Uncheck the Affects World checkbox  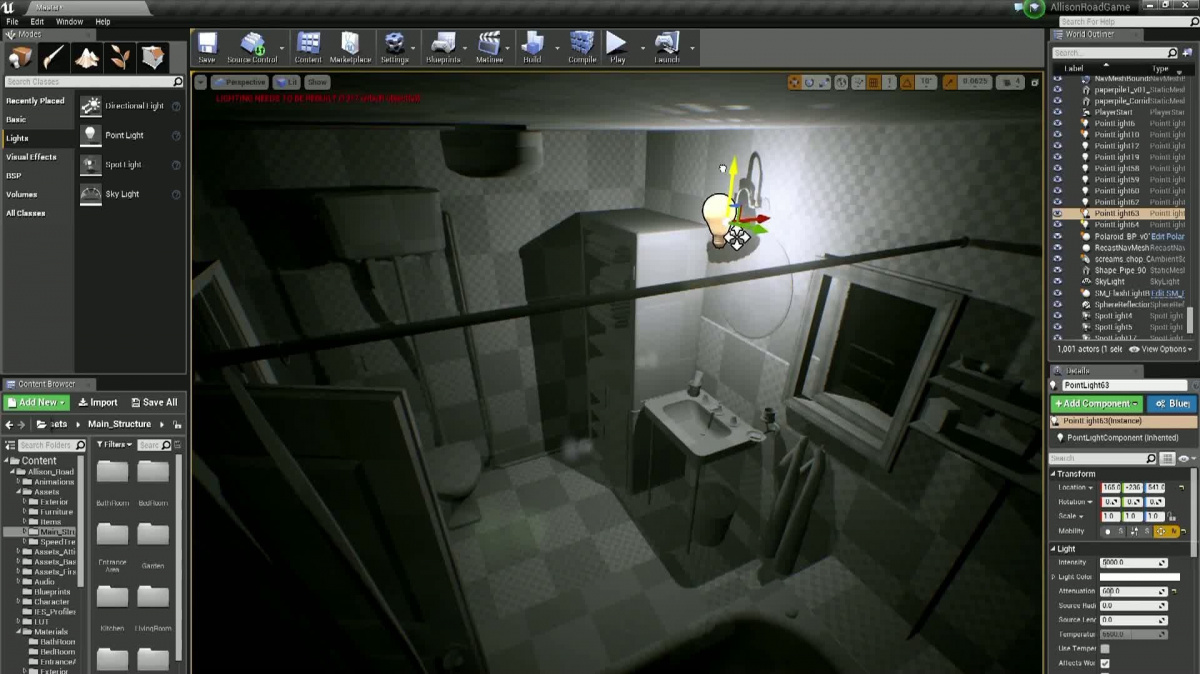pyautogui.click(x=1105, y=663)
